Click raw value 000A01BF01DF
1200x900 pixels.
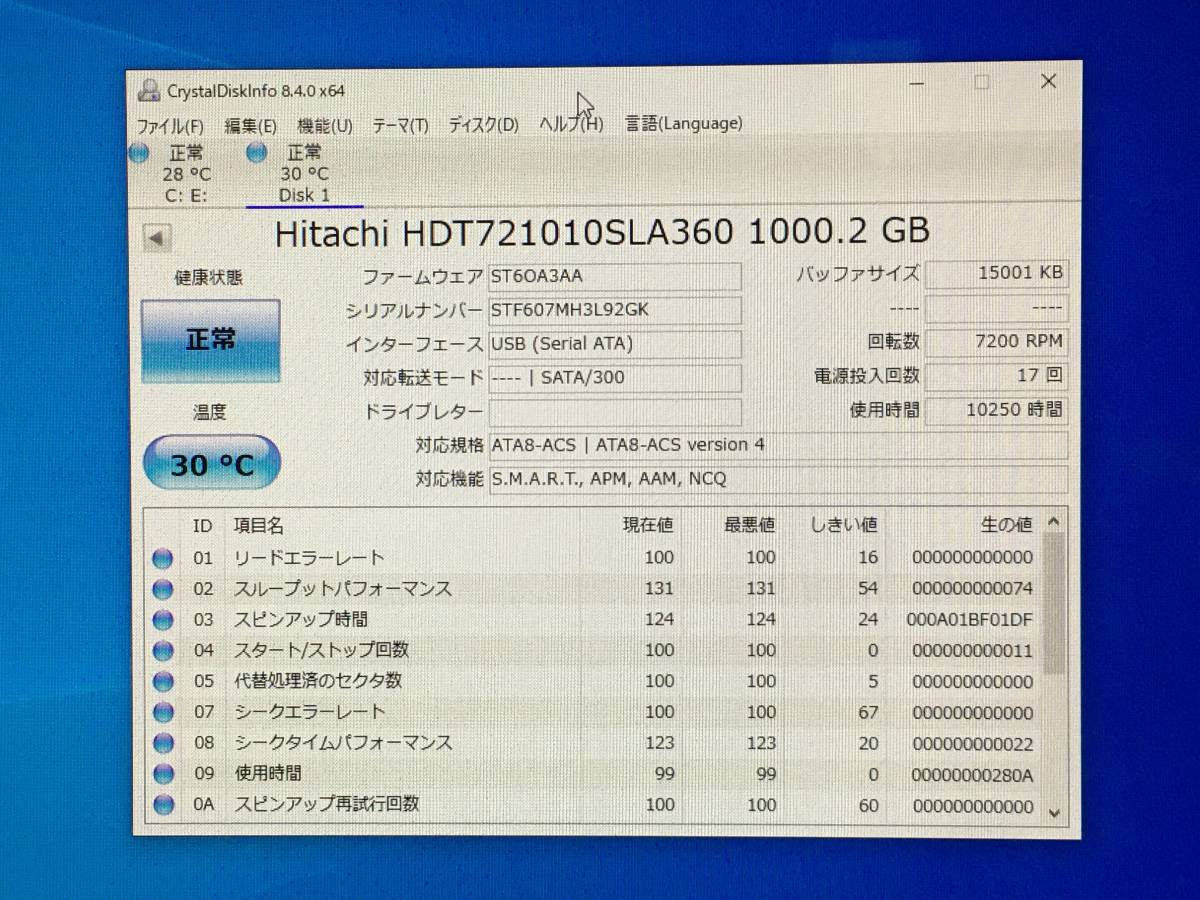click(x=969, y=619)
